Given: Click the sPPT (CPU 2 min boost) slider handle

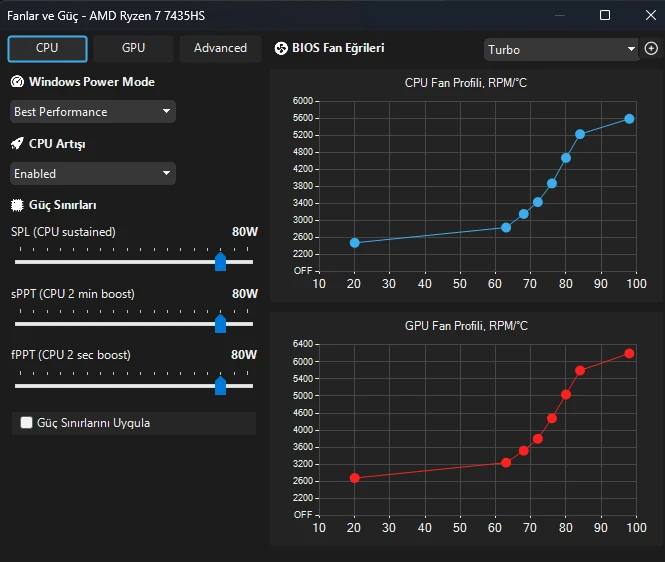Looking at the screenshot, I should [221, 323].
